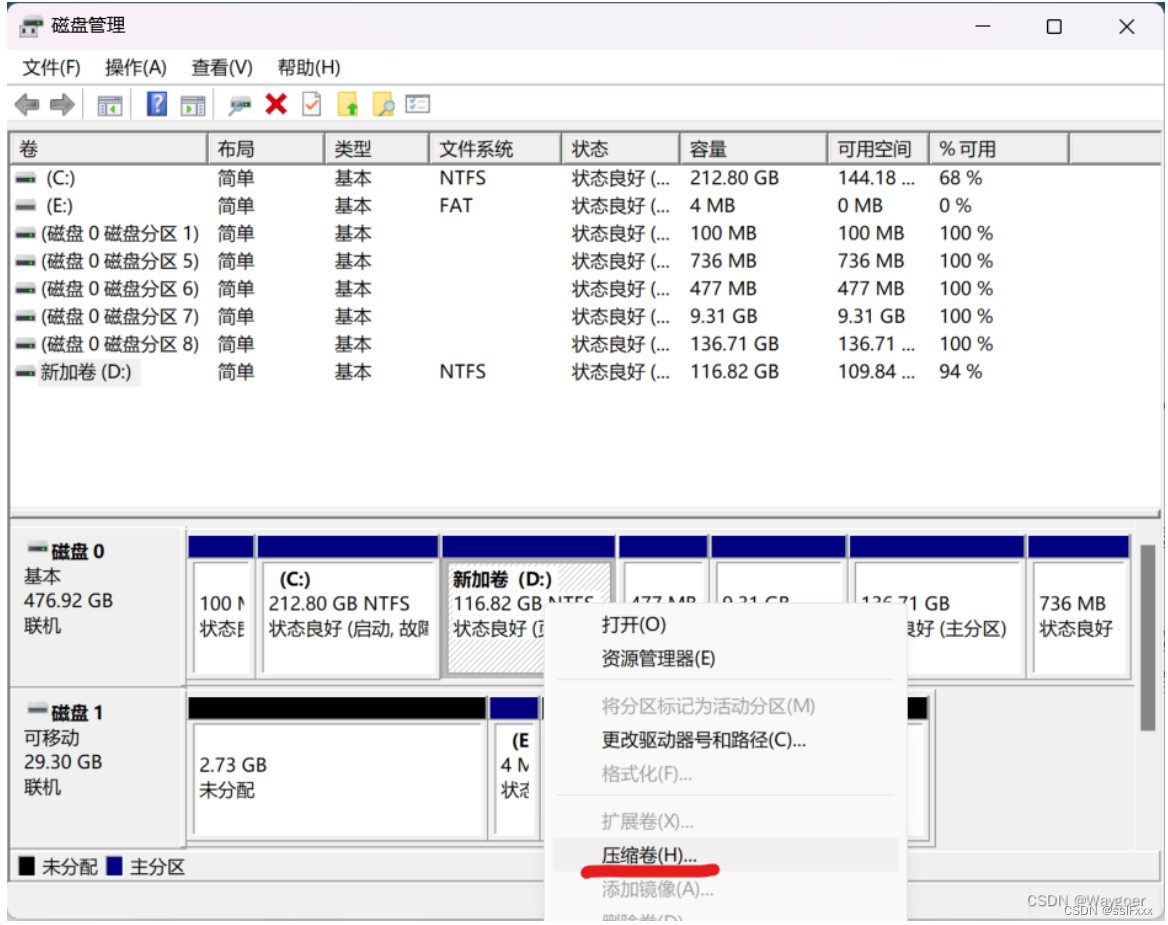This screenshot has width=1168, height=925.
Task: Click the red X delete icon
Action: tap(276, 104)
